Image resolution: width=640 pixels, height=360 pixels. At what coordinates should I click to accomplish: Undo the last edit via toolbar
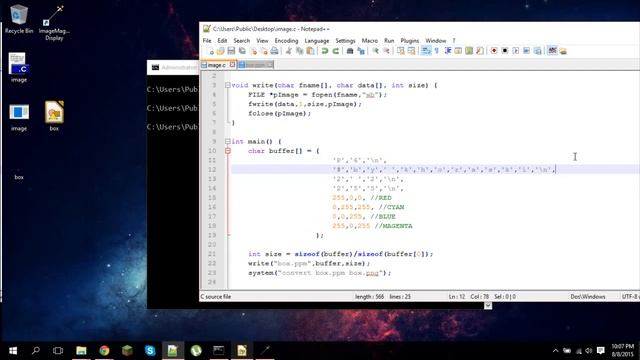(x=324, y=51)
